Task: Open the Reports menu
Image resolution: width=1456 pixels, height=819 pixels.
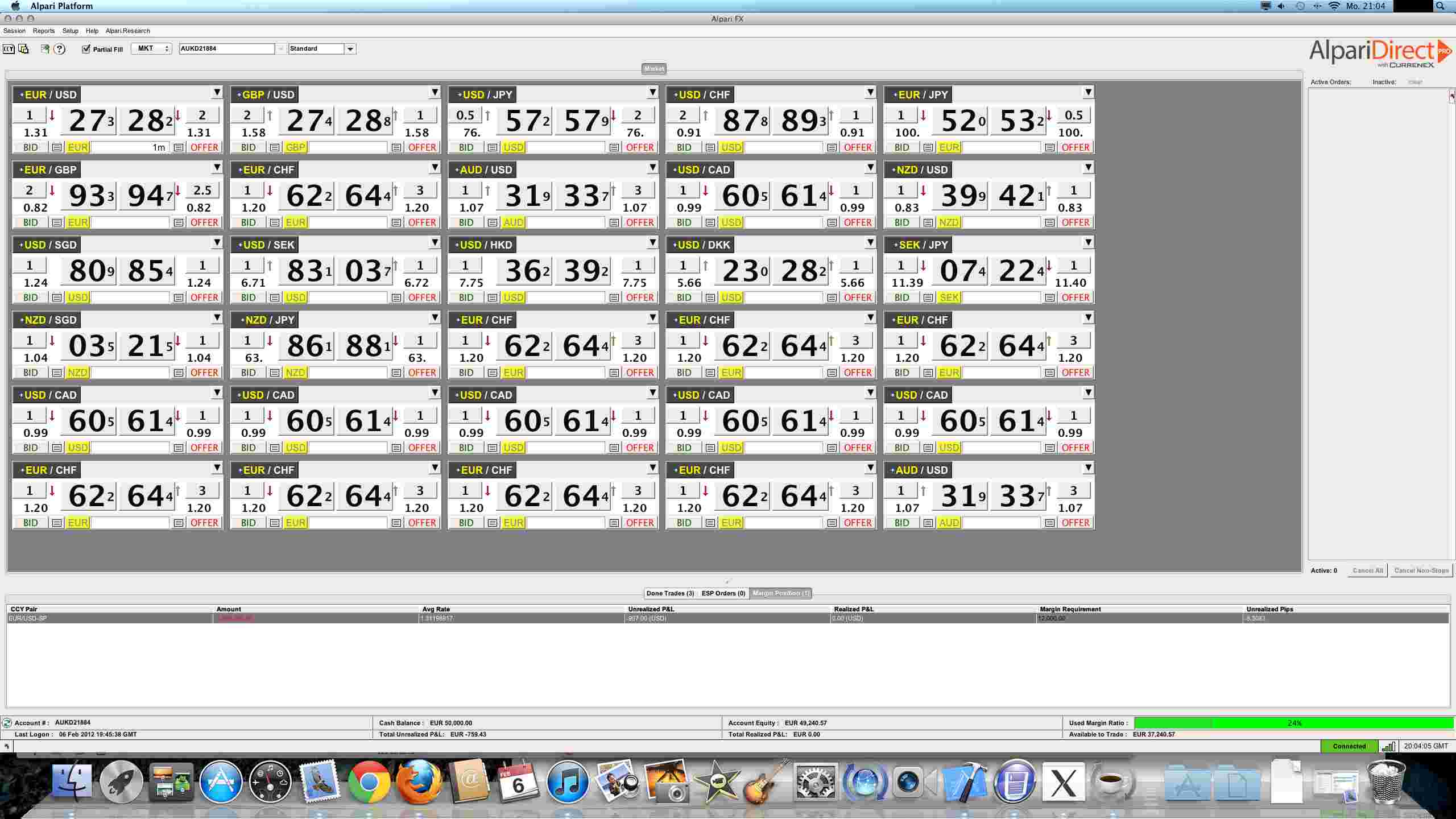Action: (44, 31)
